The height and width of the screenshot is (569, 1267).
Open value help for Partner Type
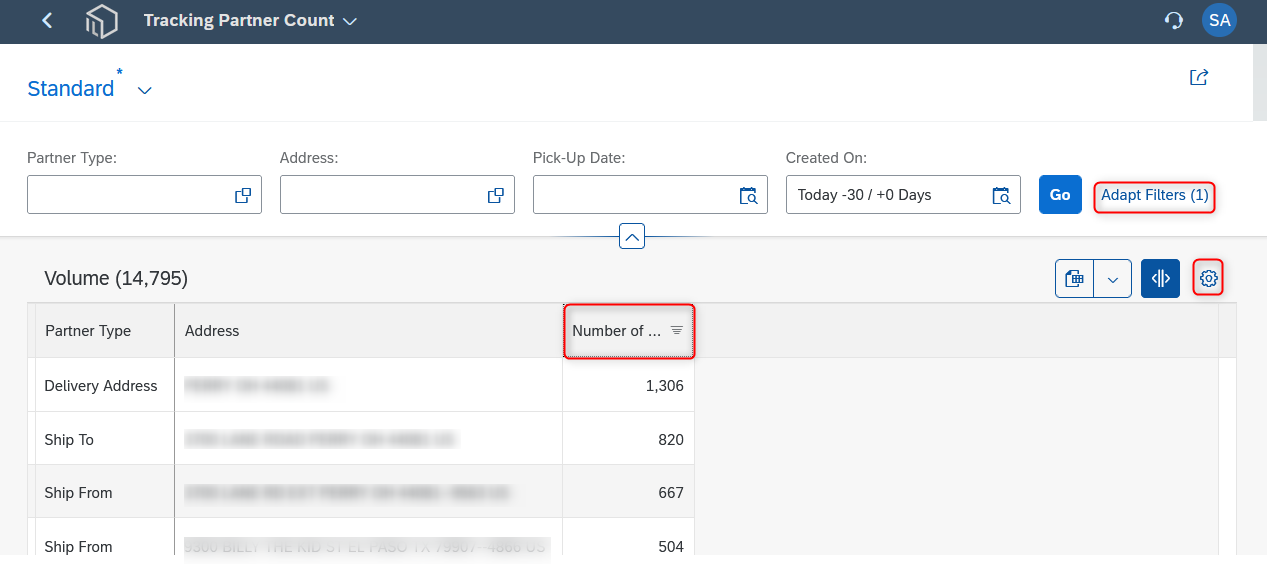pos(243,196)
